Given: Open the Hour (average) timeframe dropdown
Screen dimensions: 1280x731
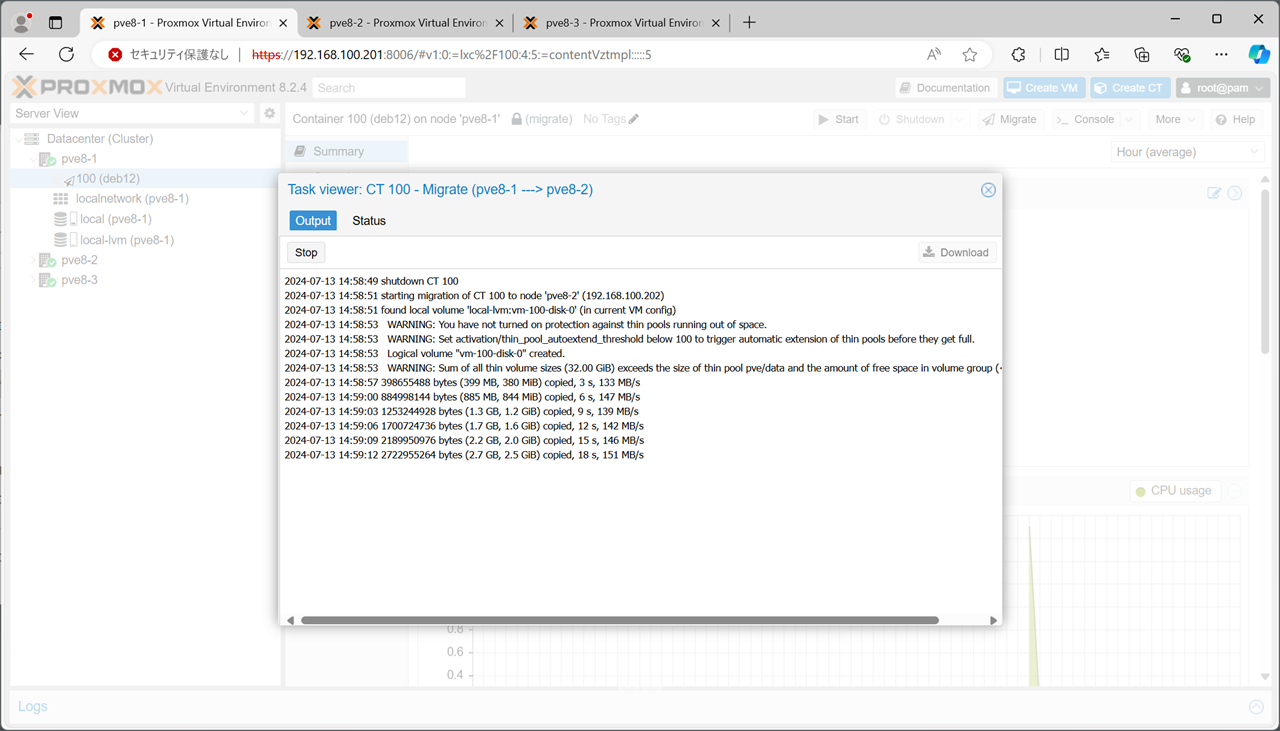Looking at the screenshot, I should point(1188,152).
